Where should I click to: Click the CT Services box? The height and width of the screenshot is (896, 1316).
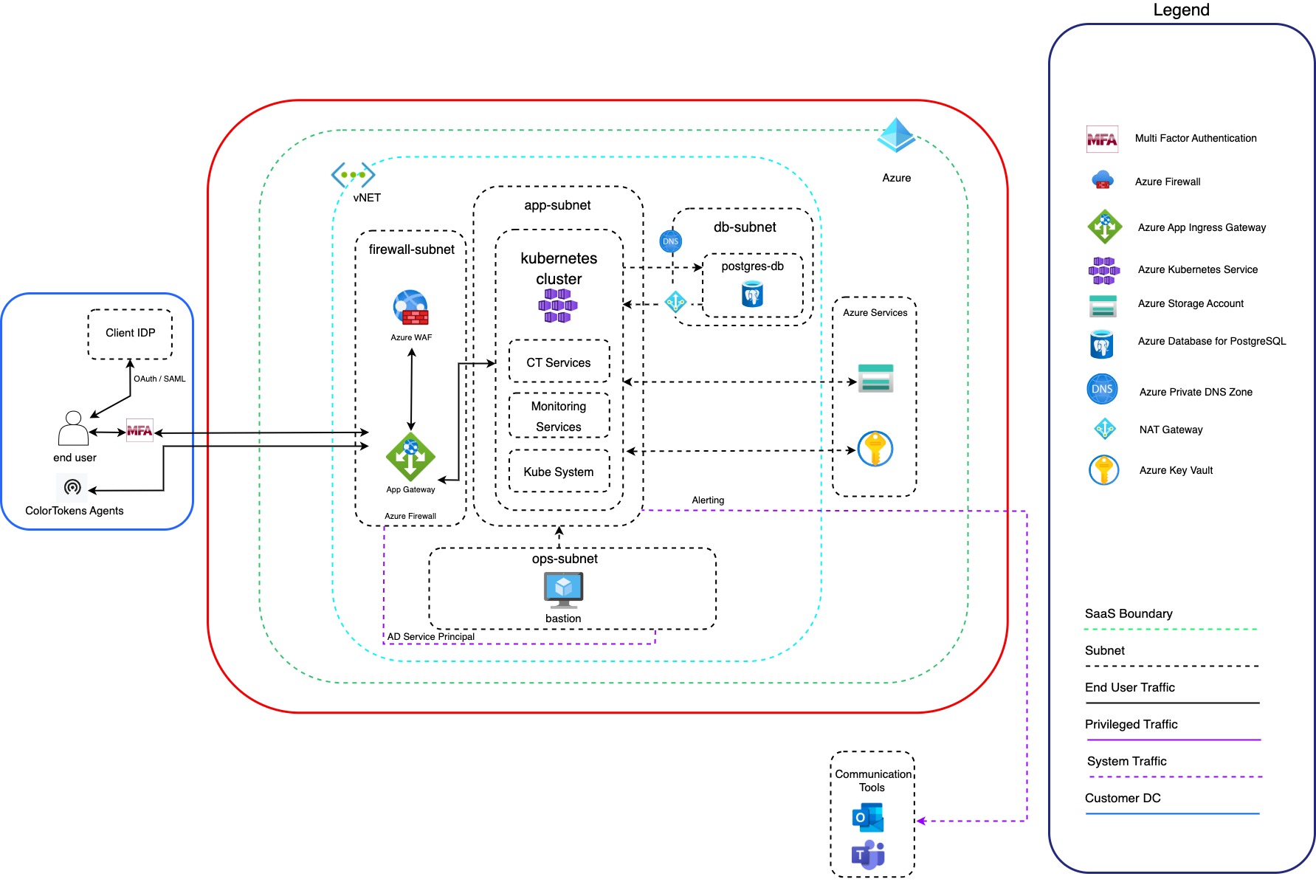tap(559, 362)
